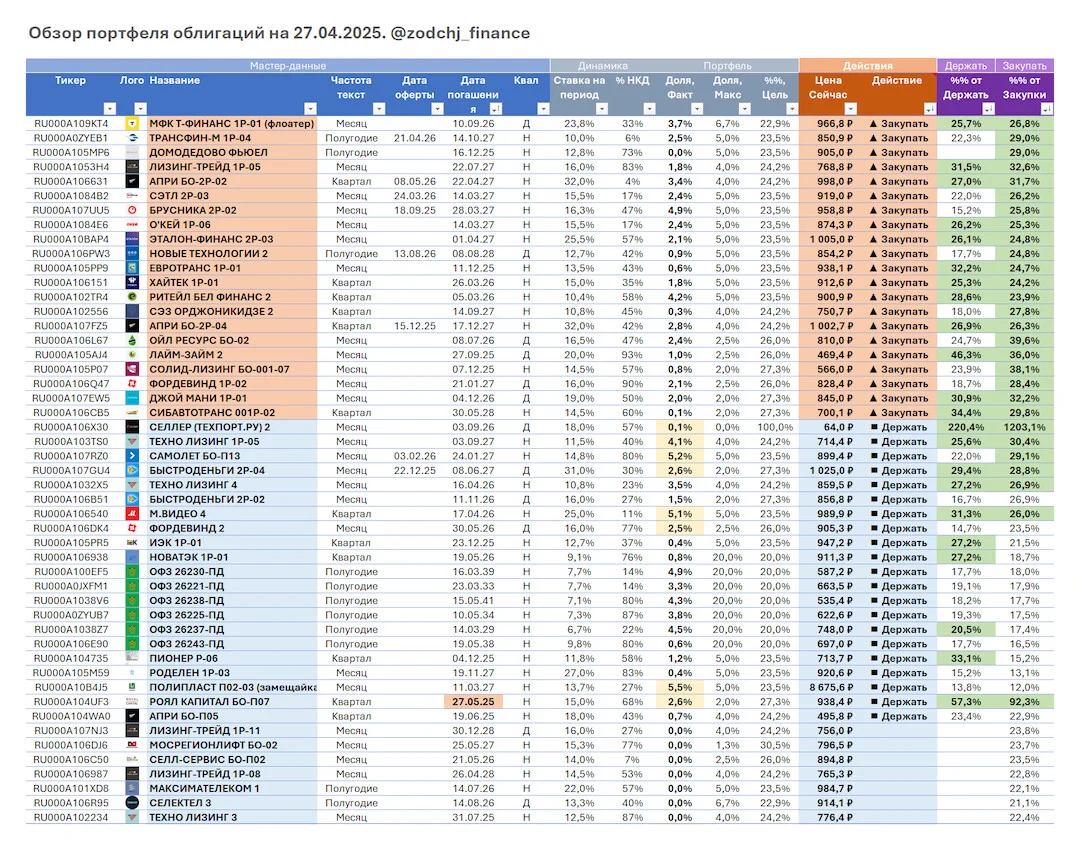Click the М.Видео 4 red logo icon
The width and height of the screenshot is (1080, 845).
point(132,514)
